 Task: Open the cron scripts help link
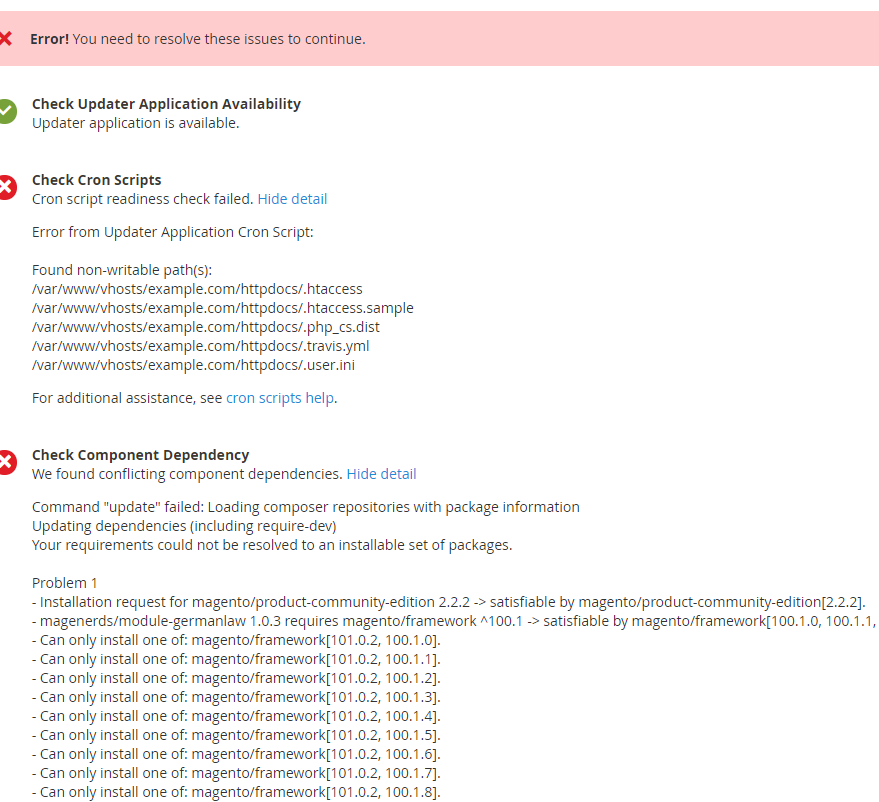point(280,398)
